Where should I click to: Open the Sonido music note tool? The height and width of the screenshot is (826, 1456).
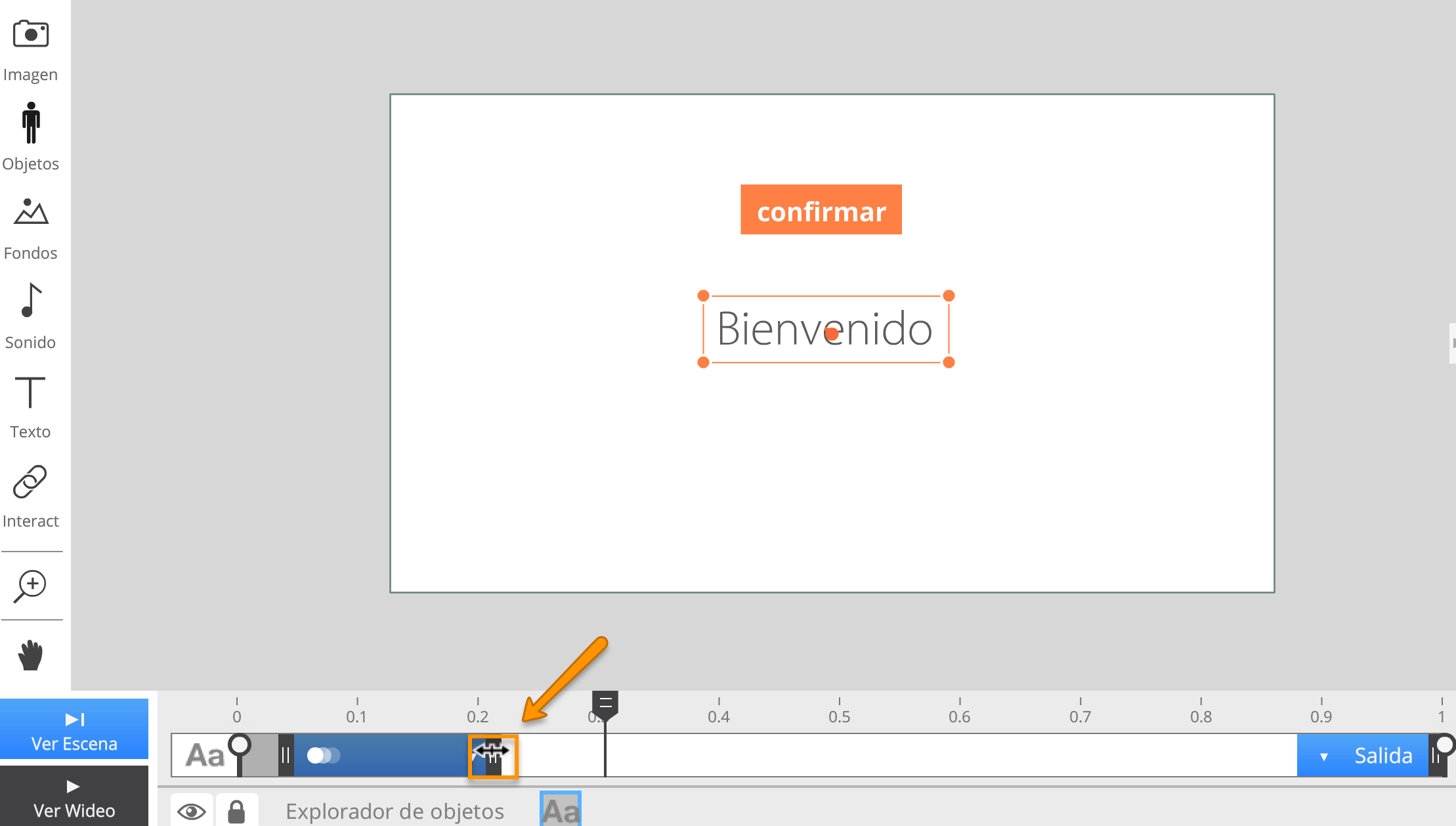point(31,301)
